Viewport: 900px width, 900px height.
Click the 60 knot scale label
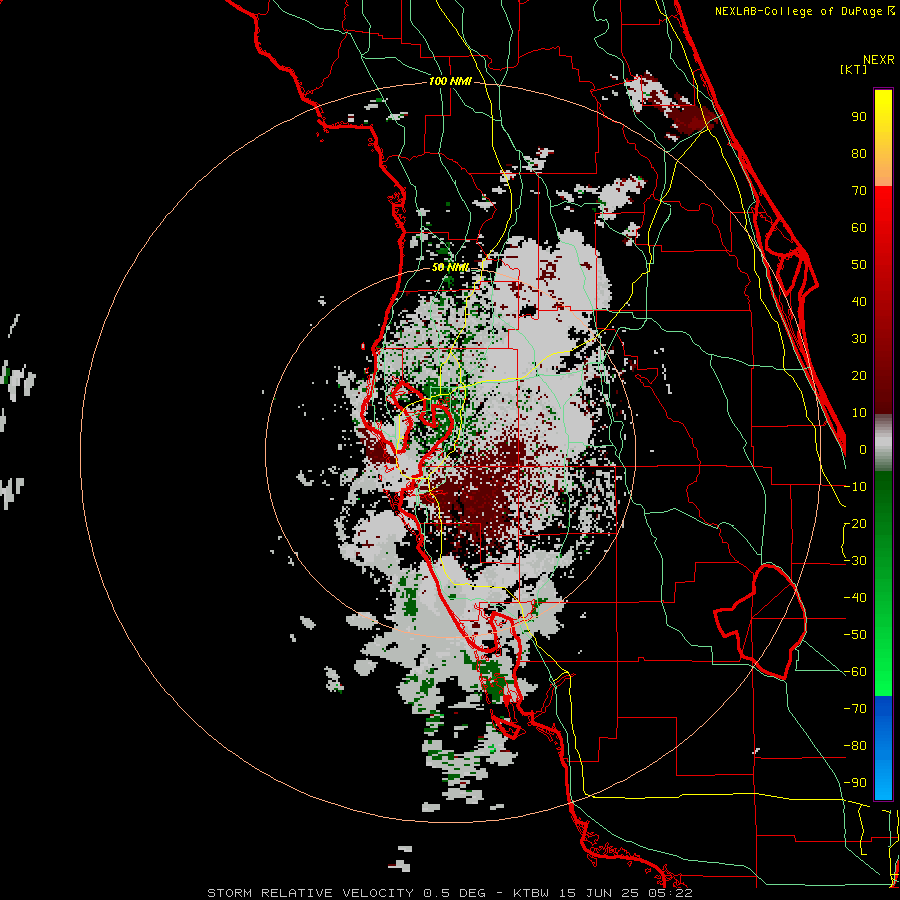click(x=859, y=228)
